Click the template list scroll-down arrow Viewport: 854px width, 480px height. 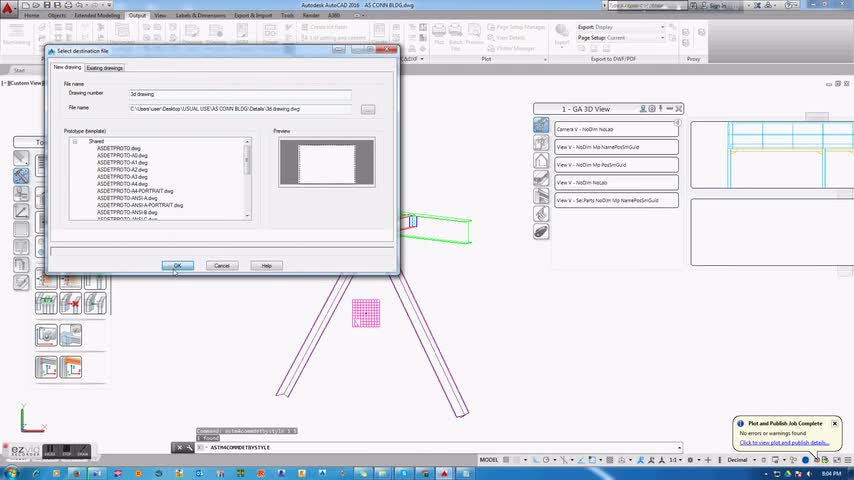click(247, 216)
